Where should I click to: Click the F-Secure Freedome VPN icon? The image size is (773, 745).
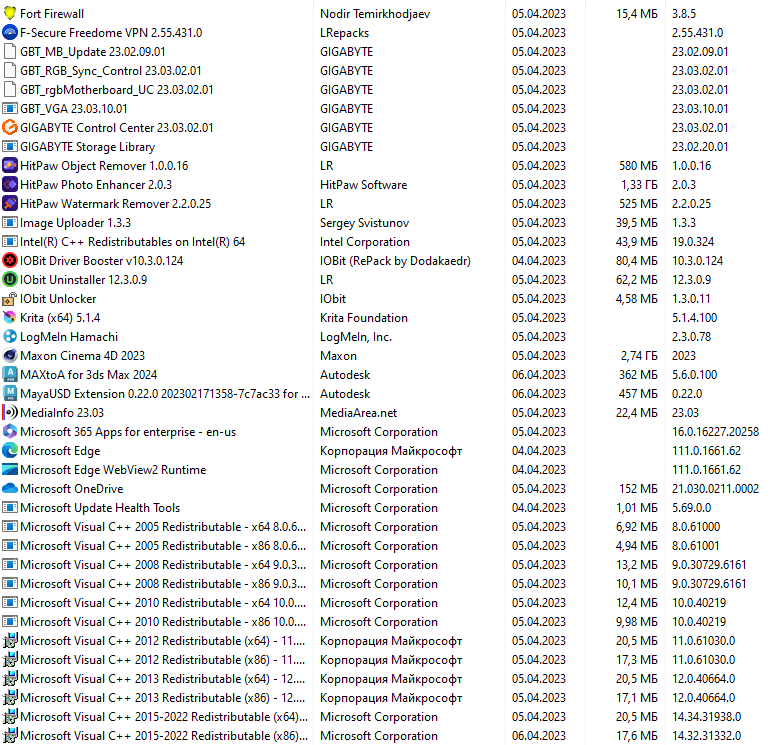pyautogui.click(x=10, y=33)
